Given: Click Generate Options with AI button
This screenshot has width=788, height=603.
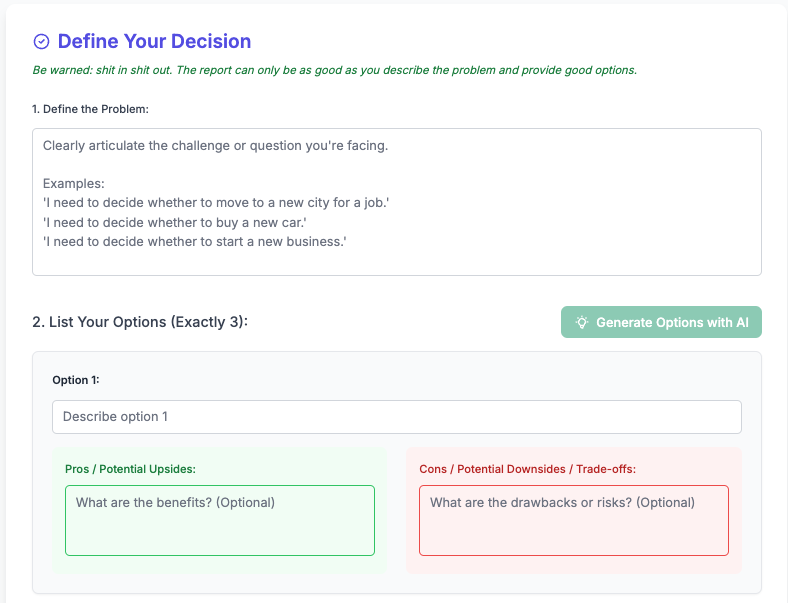Looking at the screenshot, I should [661, 322].
